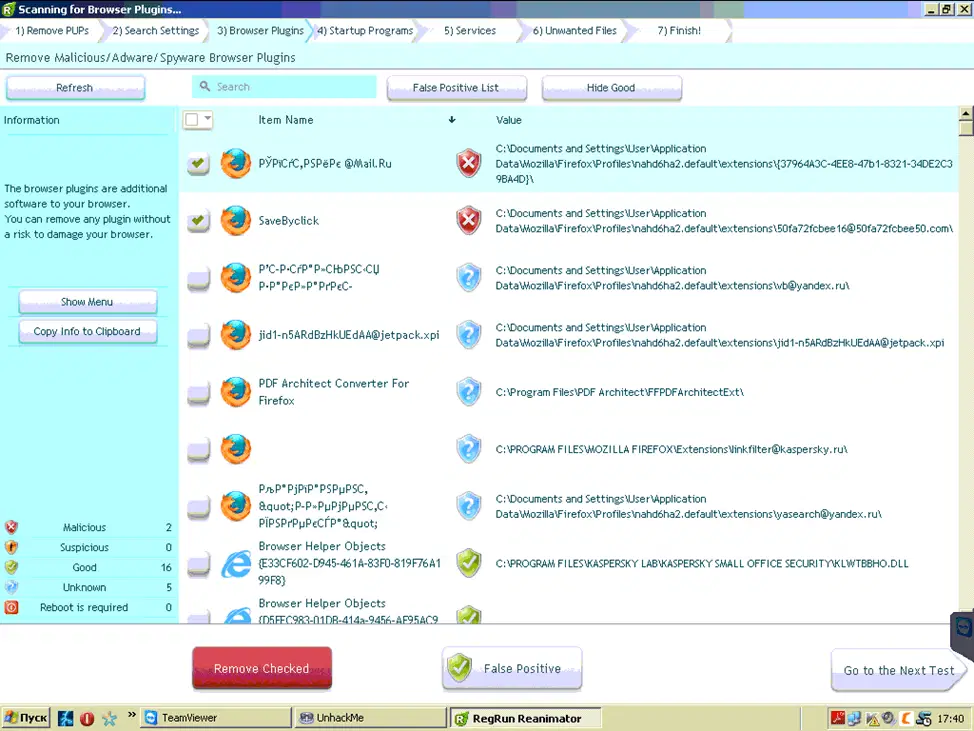The image size is (974, 731).
Task: Go to step 2) Search Settings
Action: pyautogui.click(x=155, y=30)
